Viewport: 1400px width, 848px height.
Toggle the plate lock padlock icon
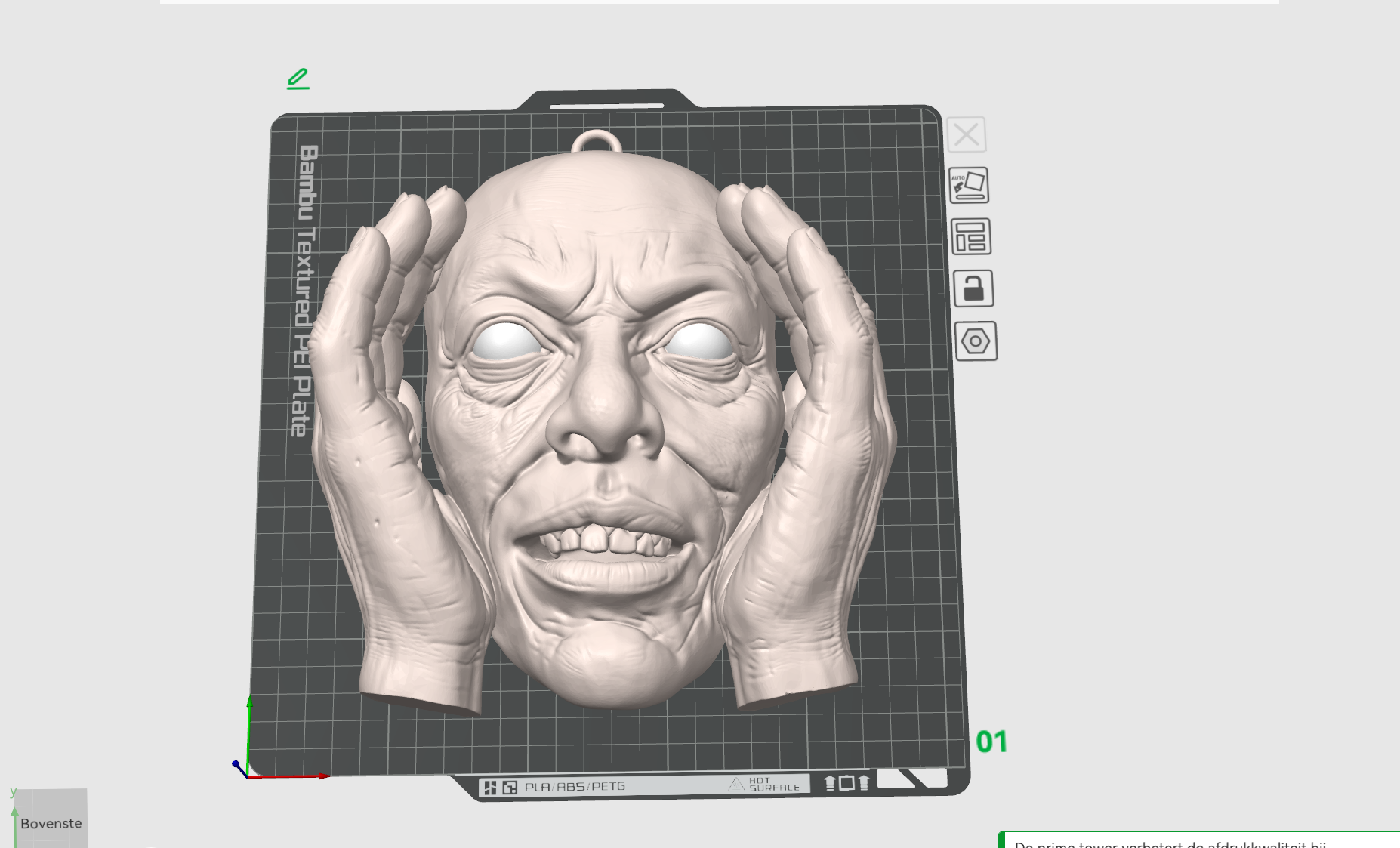[973, 289]
